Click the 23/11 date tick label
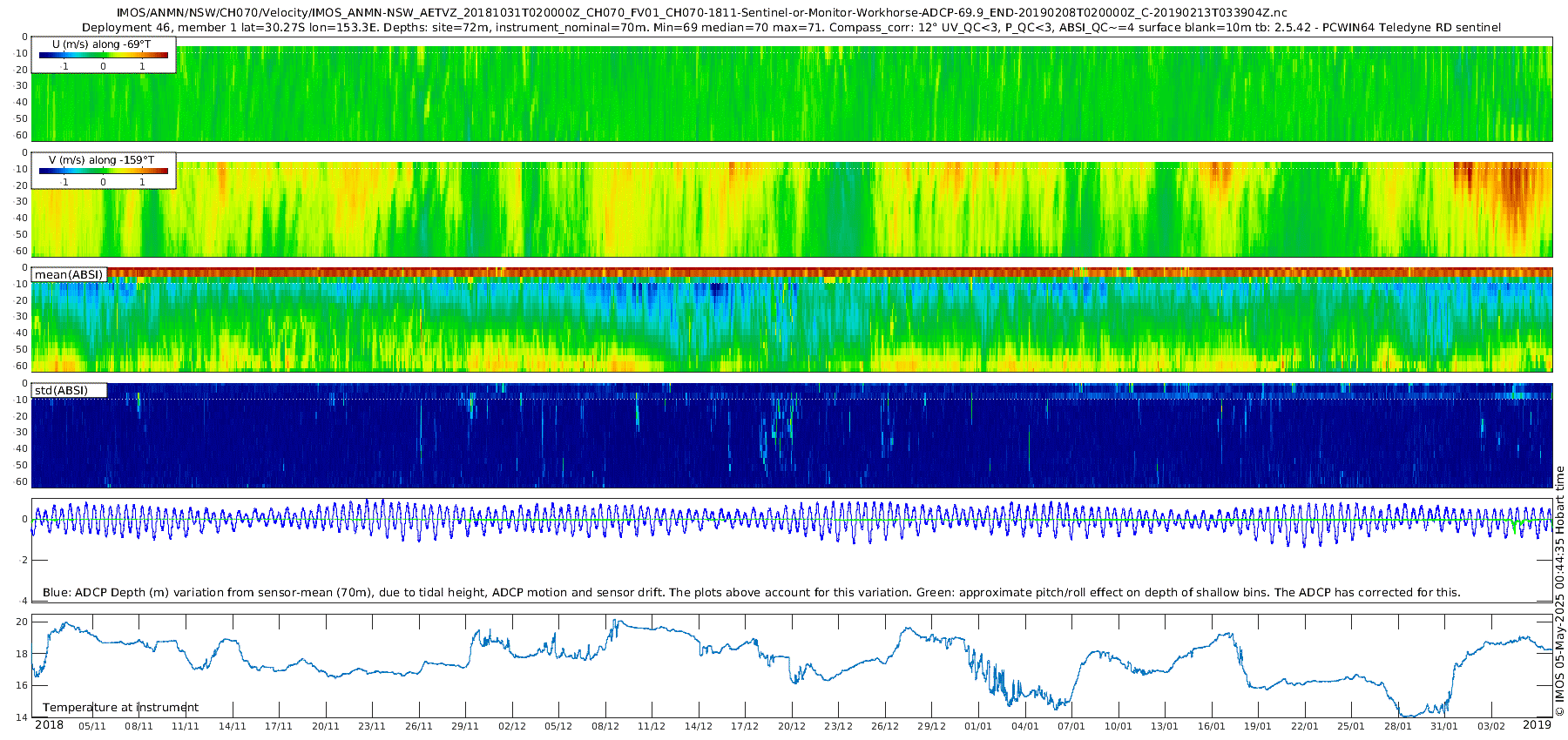 (x=372, y=726)
